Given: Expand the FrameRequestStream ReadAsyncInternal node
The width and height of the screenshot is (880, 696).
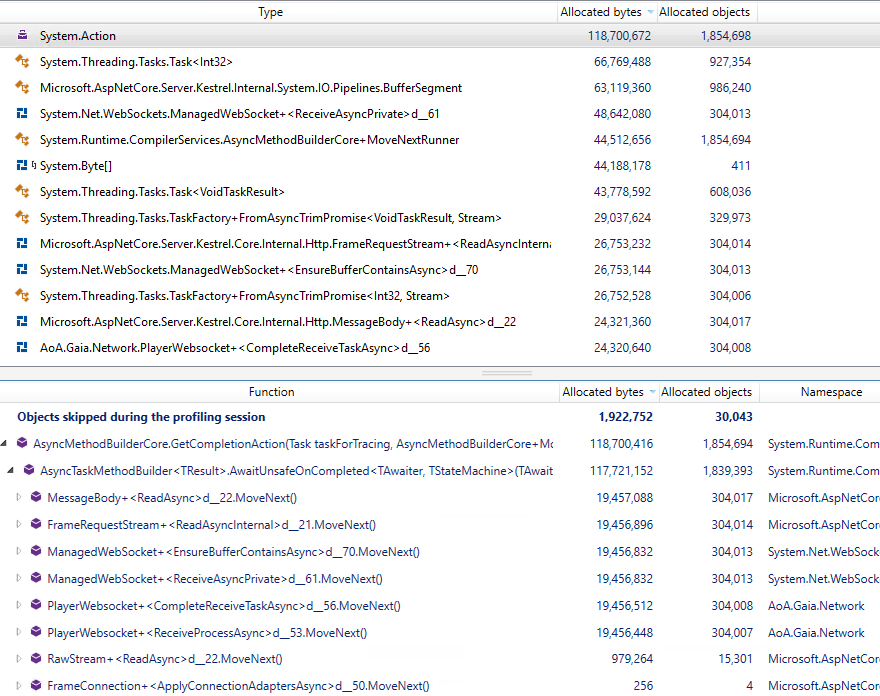Looking at the screenshot, I should [19, 525].
